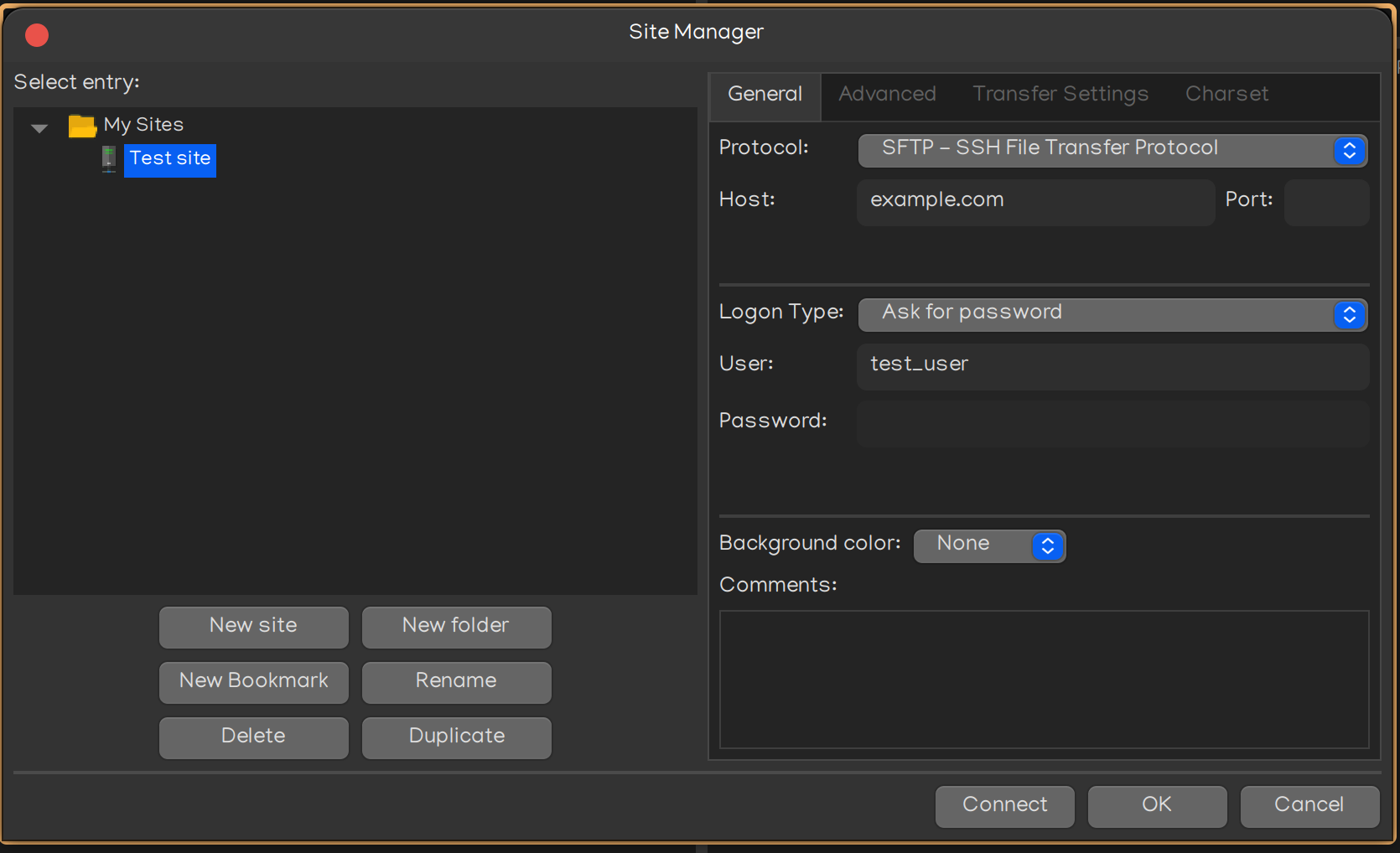Focus the User input field
Image resolution: width=1400 pixels, height=853 pixels.
(1112, 366)
